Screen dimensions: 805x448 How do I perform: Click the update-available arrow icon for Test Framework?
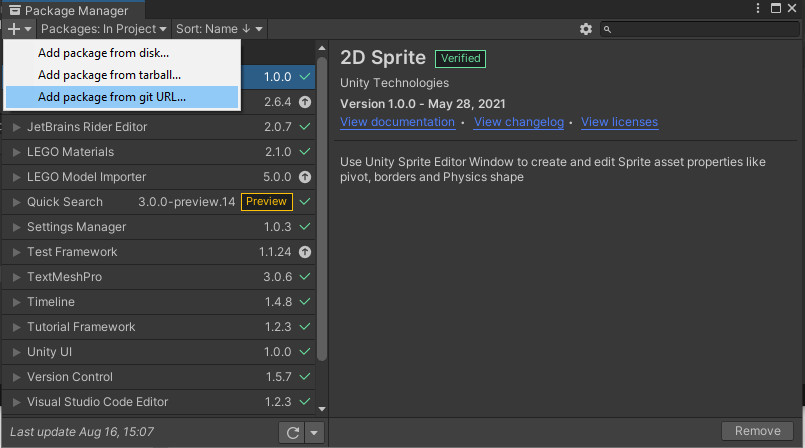pos(305,252)
